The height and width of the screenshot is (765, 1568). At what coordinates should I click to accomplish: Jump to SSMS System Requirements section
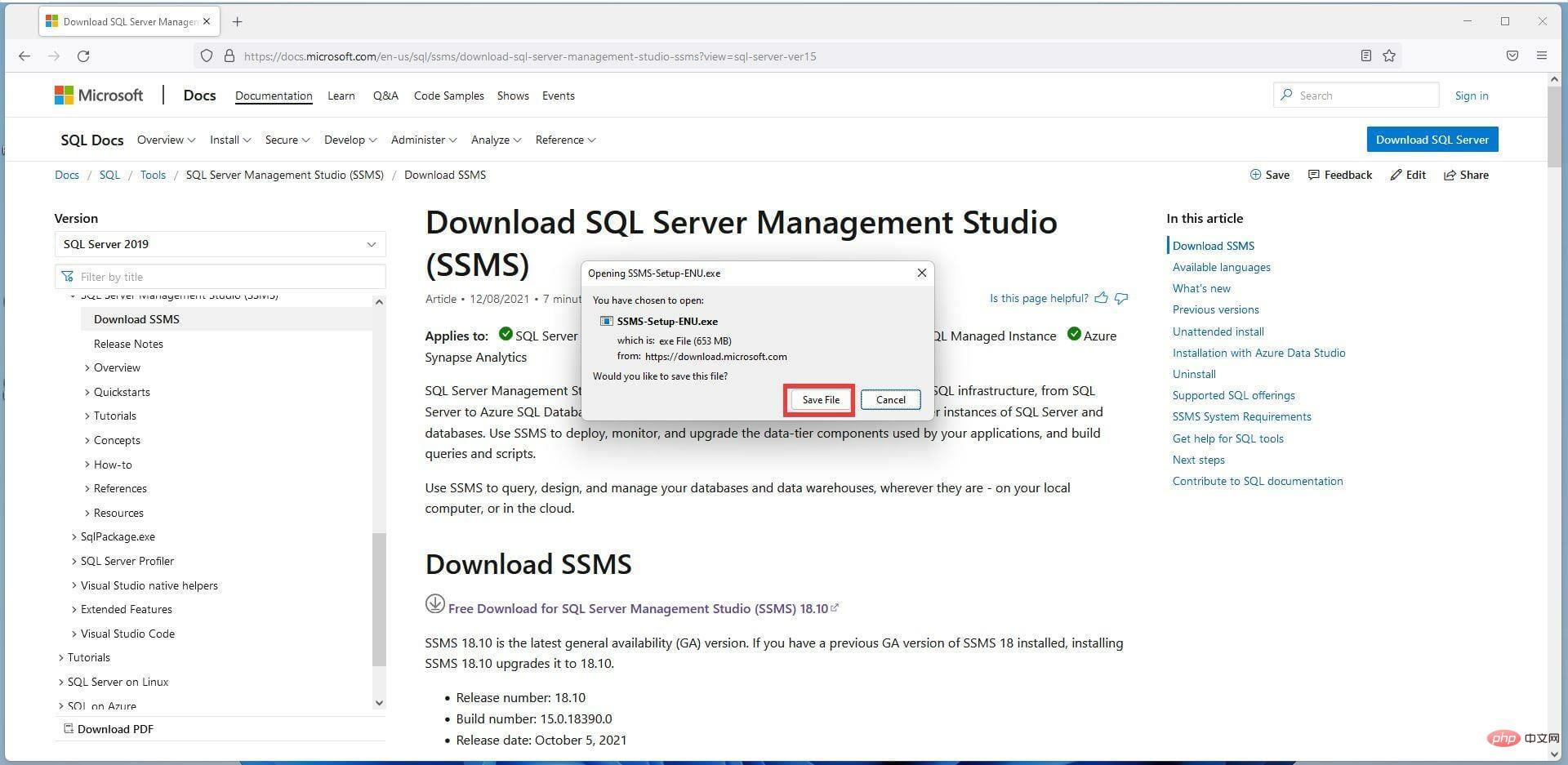point(1241,416)
